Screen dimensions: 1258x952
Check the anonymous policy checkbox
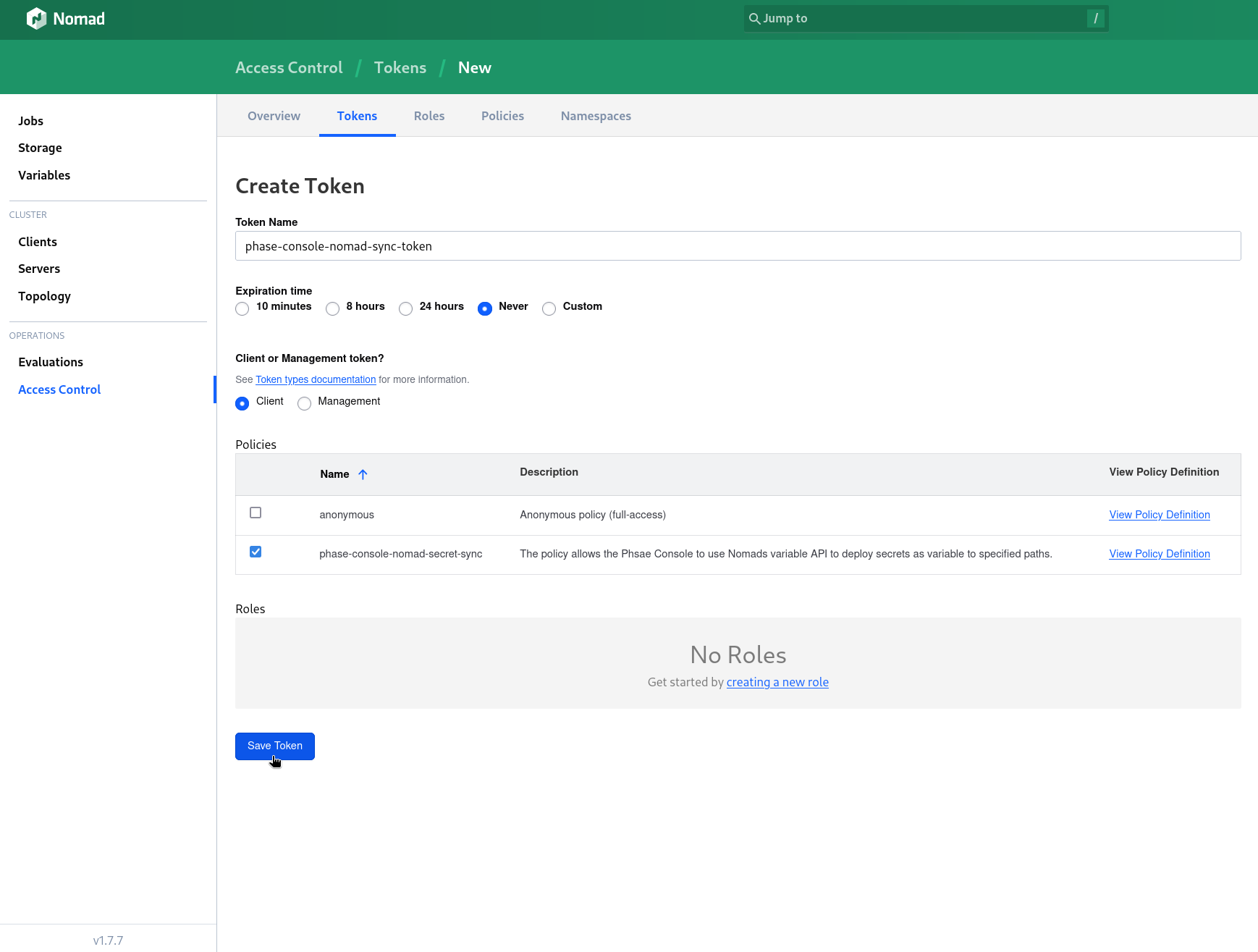click(256, 513)
